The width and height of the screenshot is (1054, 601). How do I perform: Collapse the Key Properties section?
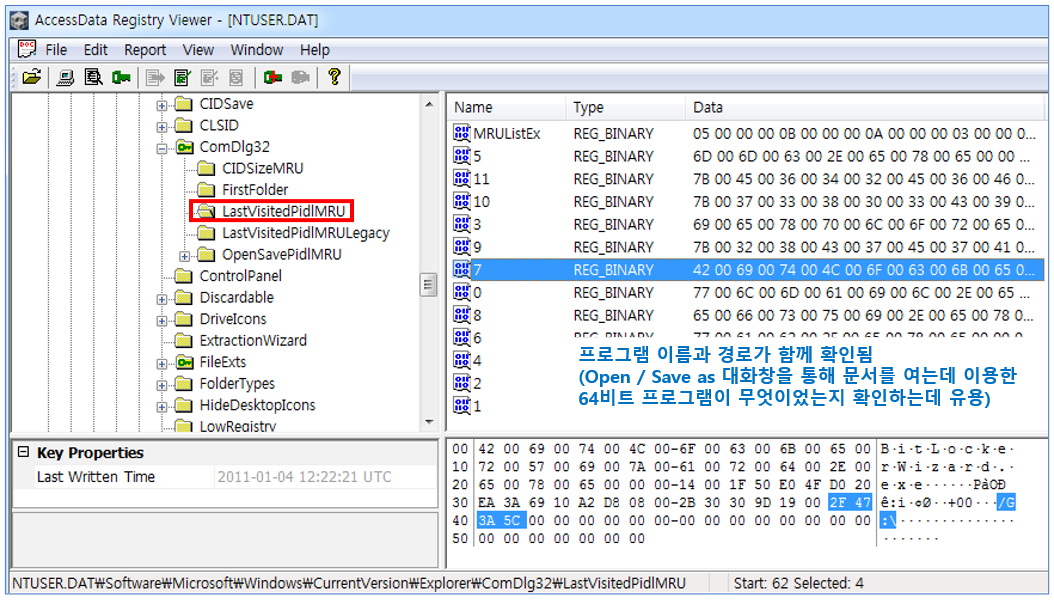pos(24,452)
